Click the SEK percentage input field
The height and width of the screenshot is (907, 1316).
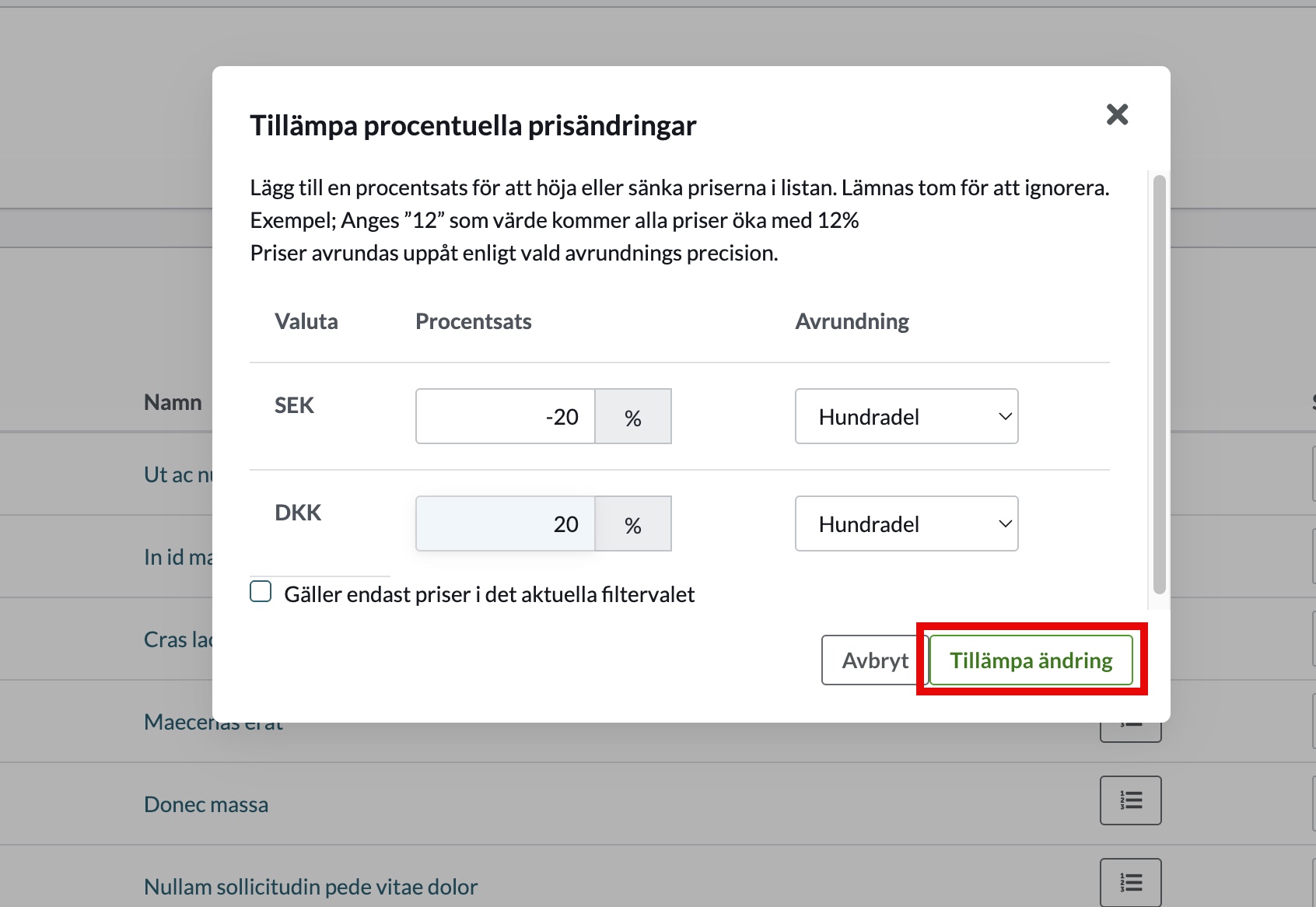[506, 417]
